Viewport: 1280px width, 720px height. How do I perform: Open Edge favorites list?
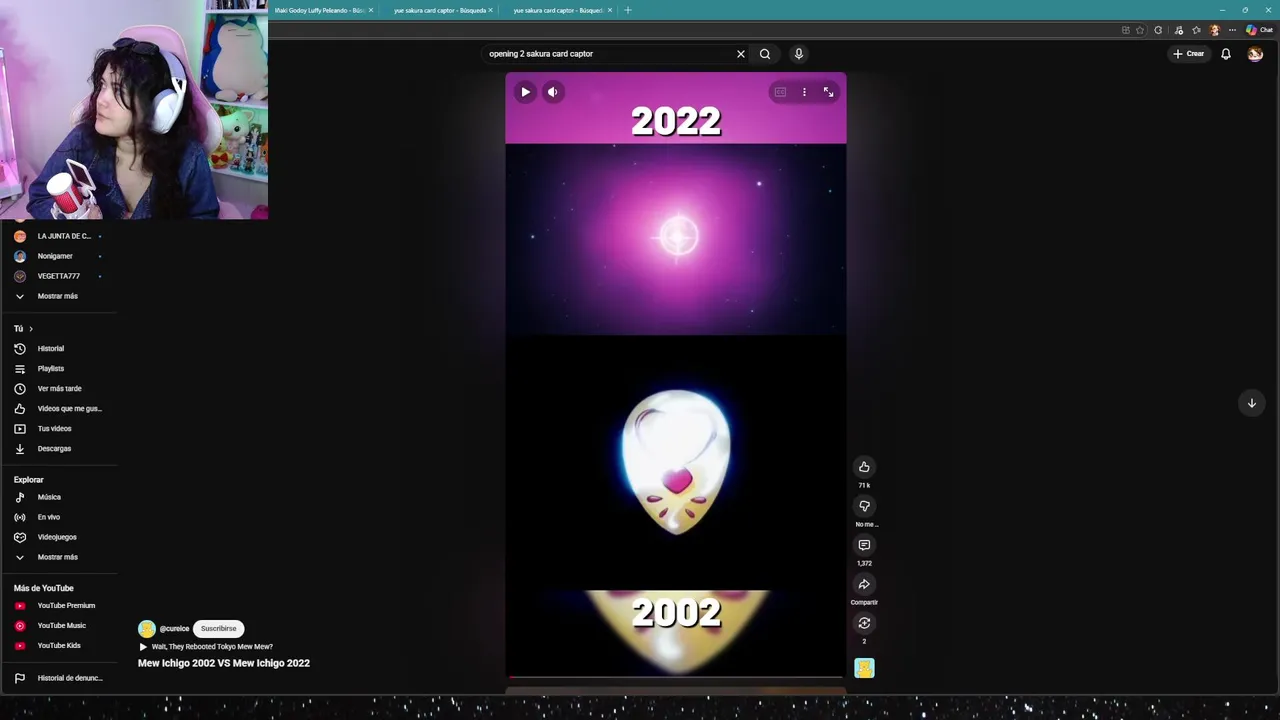(x=1196, y=30)
